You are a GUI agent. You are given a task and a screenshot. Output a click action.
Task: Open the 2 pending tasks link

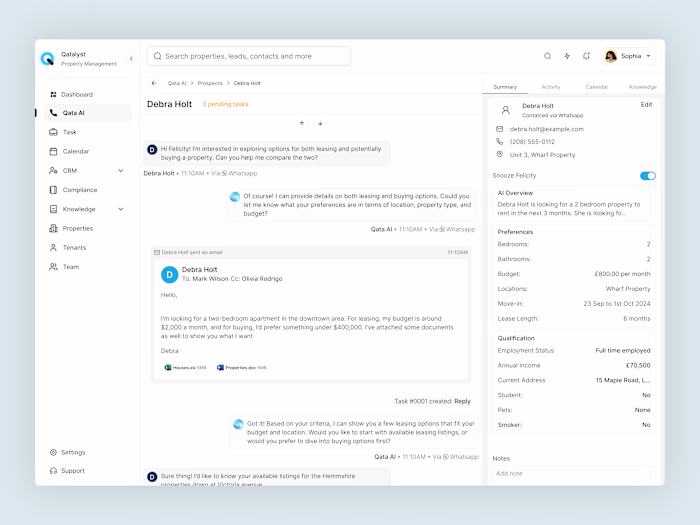[x=225, y=104]
